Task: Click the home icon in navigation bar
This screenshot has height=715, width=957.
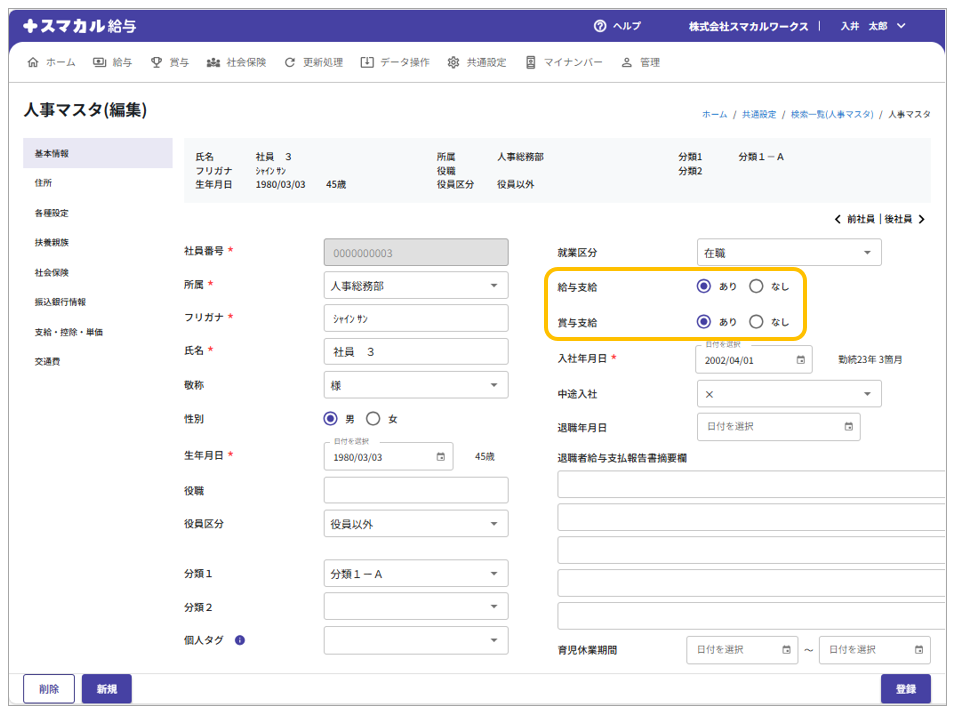Action: click(x=34, y=62)
